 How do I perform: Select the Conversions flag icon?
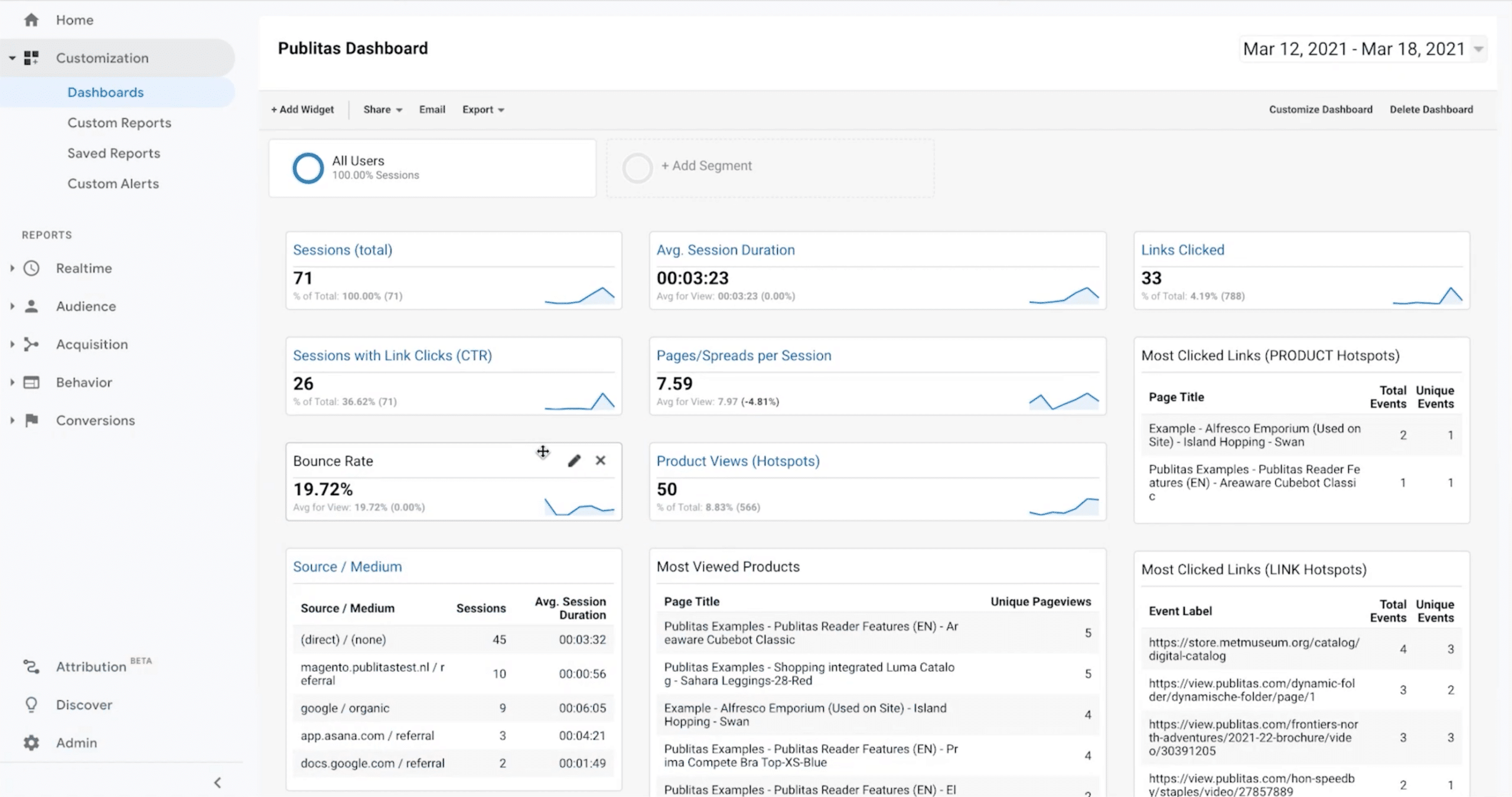click(x=32, y=420)
